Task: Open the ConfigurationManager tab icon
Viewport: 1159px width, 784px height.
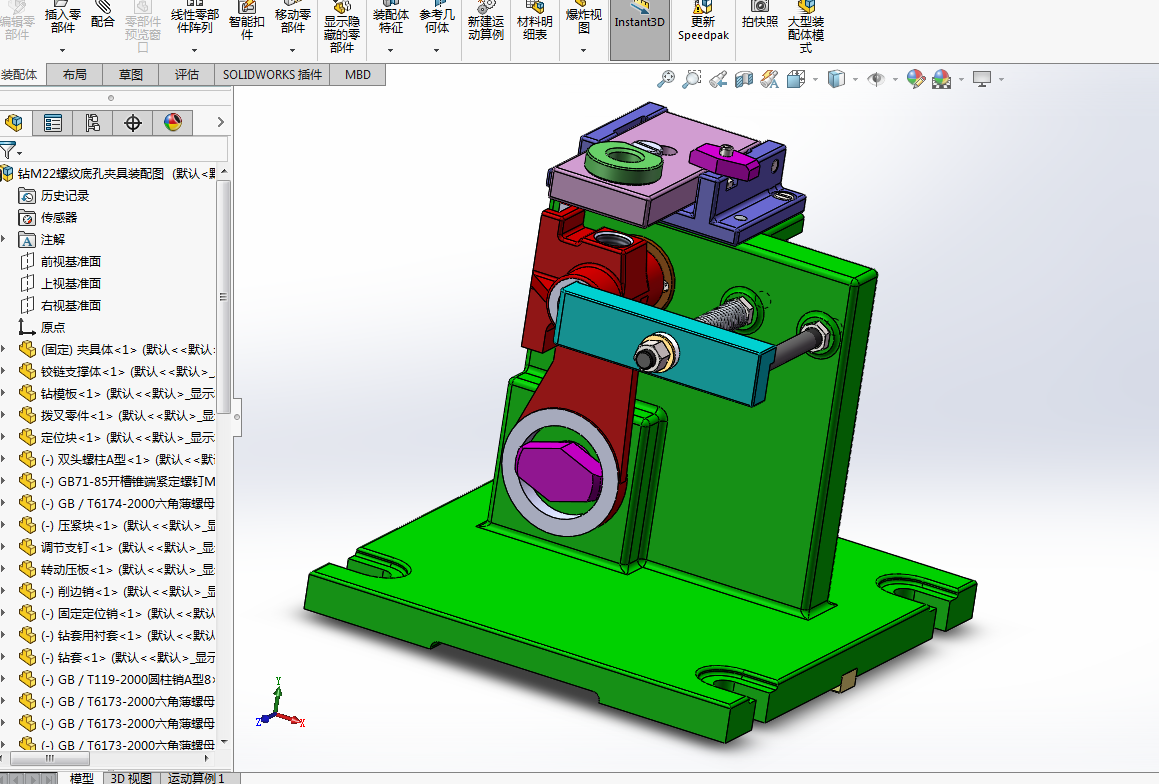Action: tap(92, 123)
